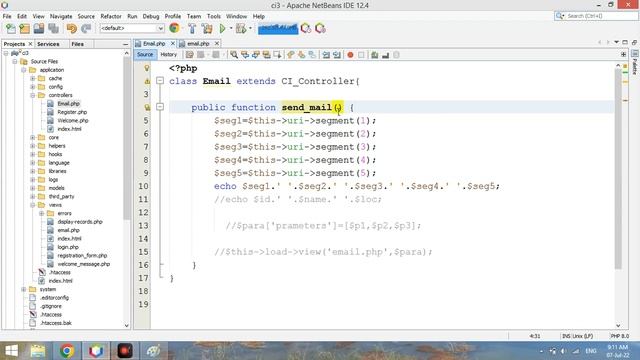Expand the errors folder under views

[x=42, y=213]
